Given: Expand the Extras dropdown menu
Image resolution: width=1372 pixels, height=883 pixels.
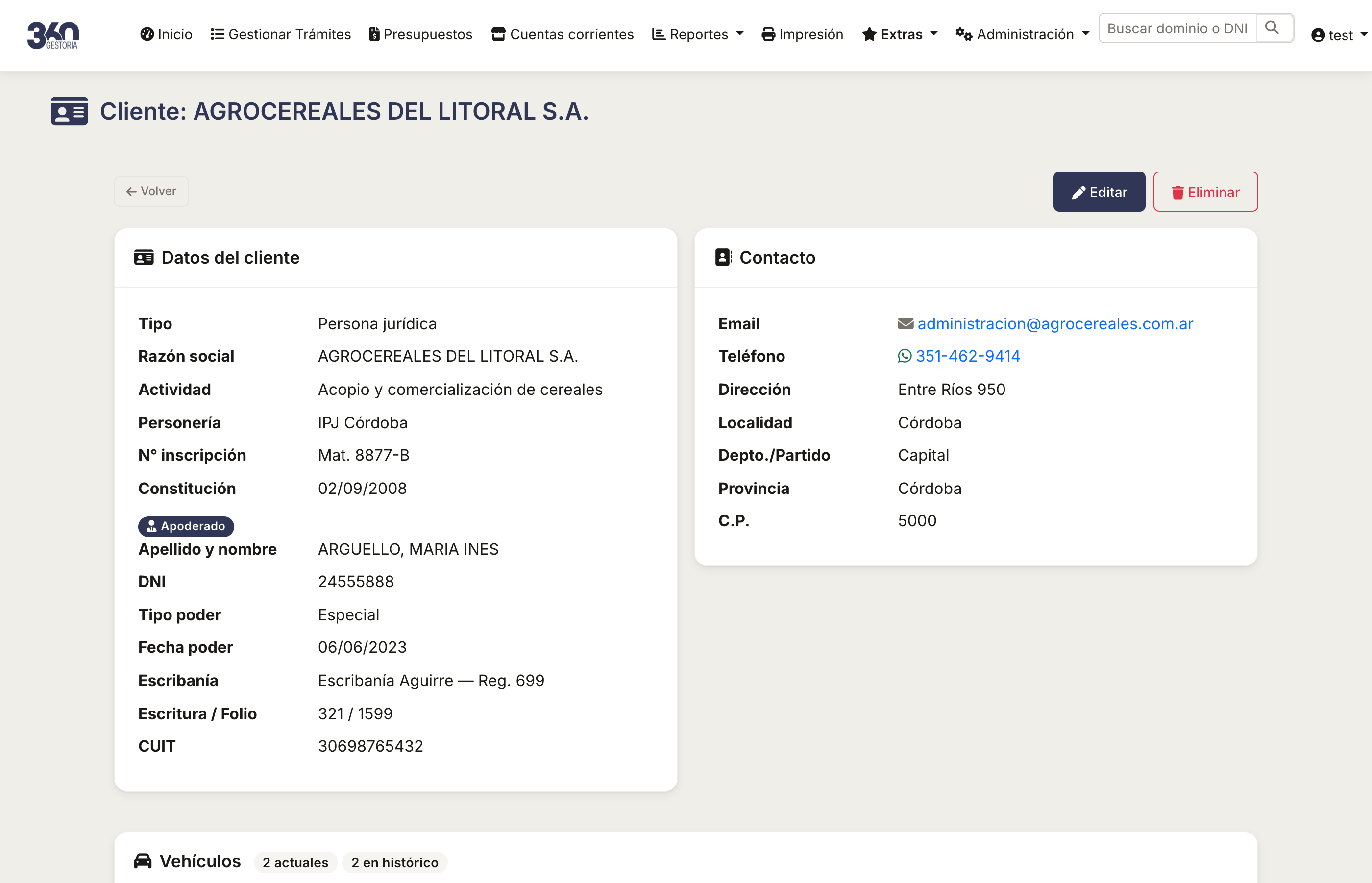Looking at the screenshot, I should pyautogui.click(x=900, y=34).
